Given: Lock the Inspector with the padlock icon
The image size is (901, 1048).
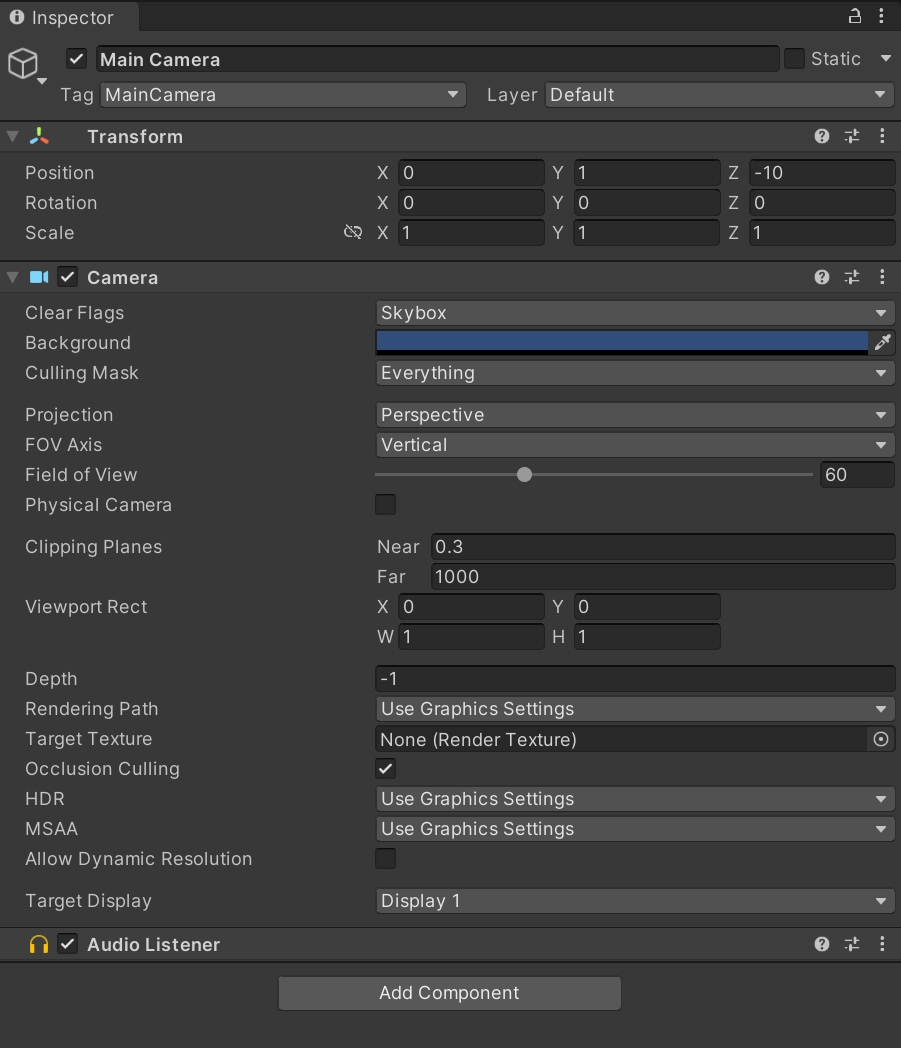Looking at the screenshot, I should pyautogui.click(x=853, y=16).
